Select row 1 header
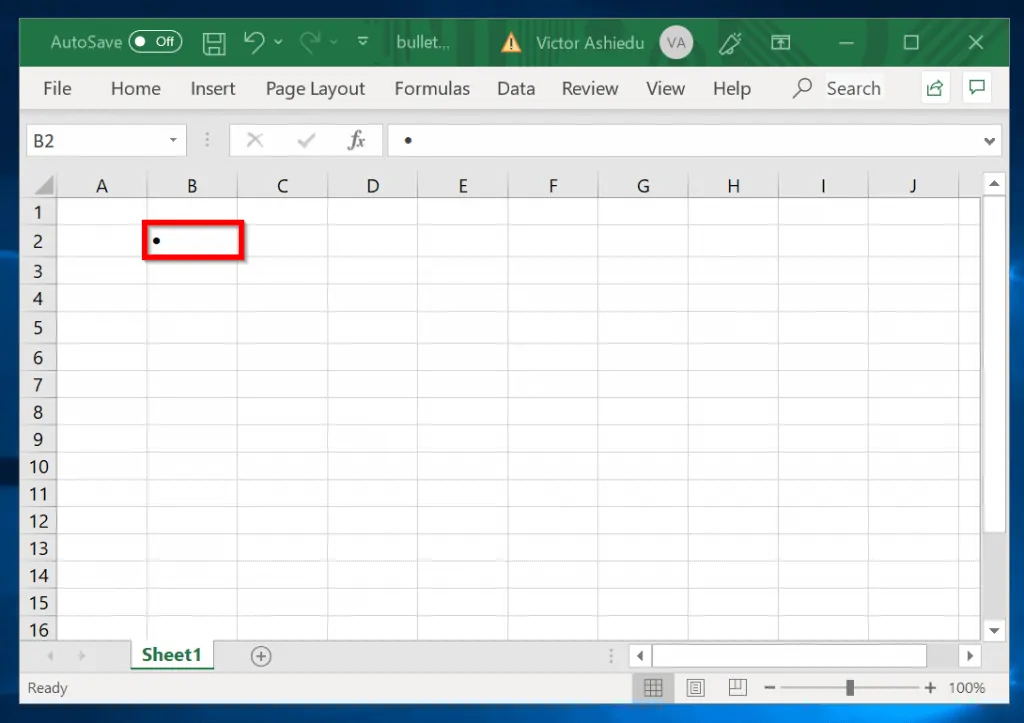This screenshot has width=1024, height=723. [38, 212]
